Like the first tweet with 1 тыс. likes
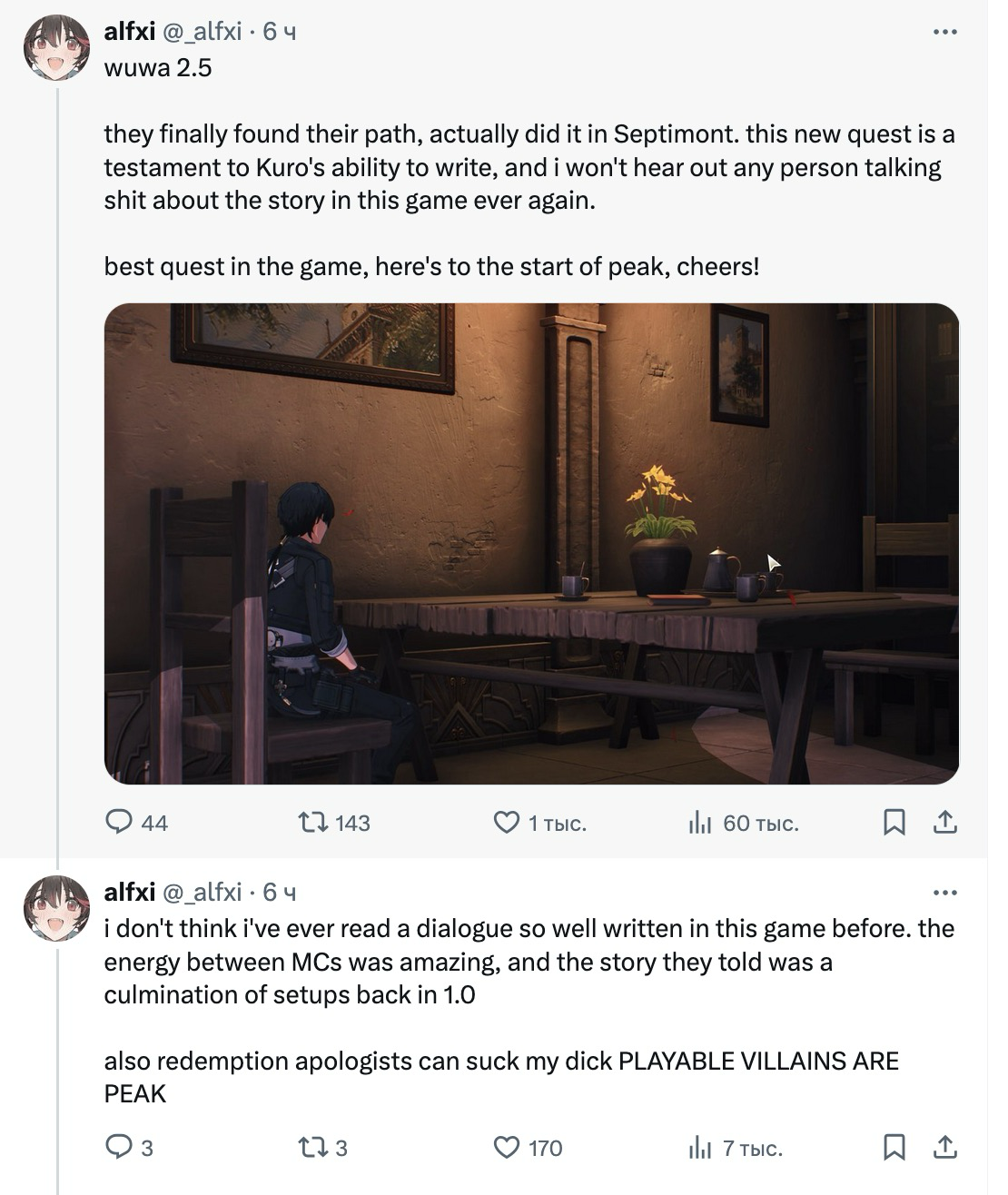Screen dimensions: 1008x1195 click(x=506, y=823)
